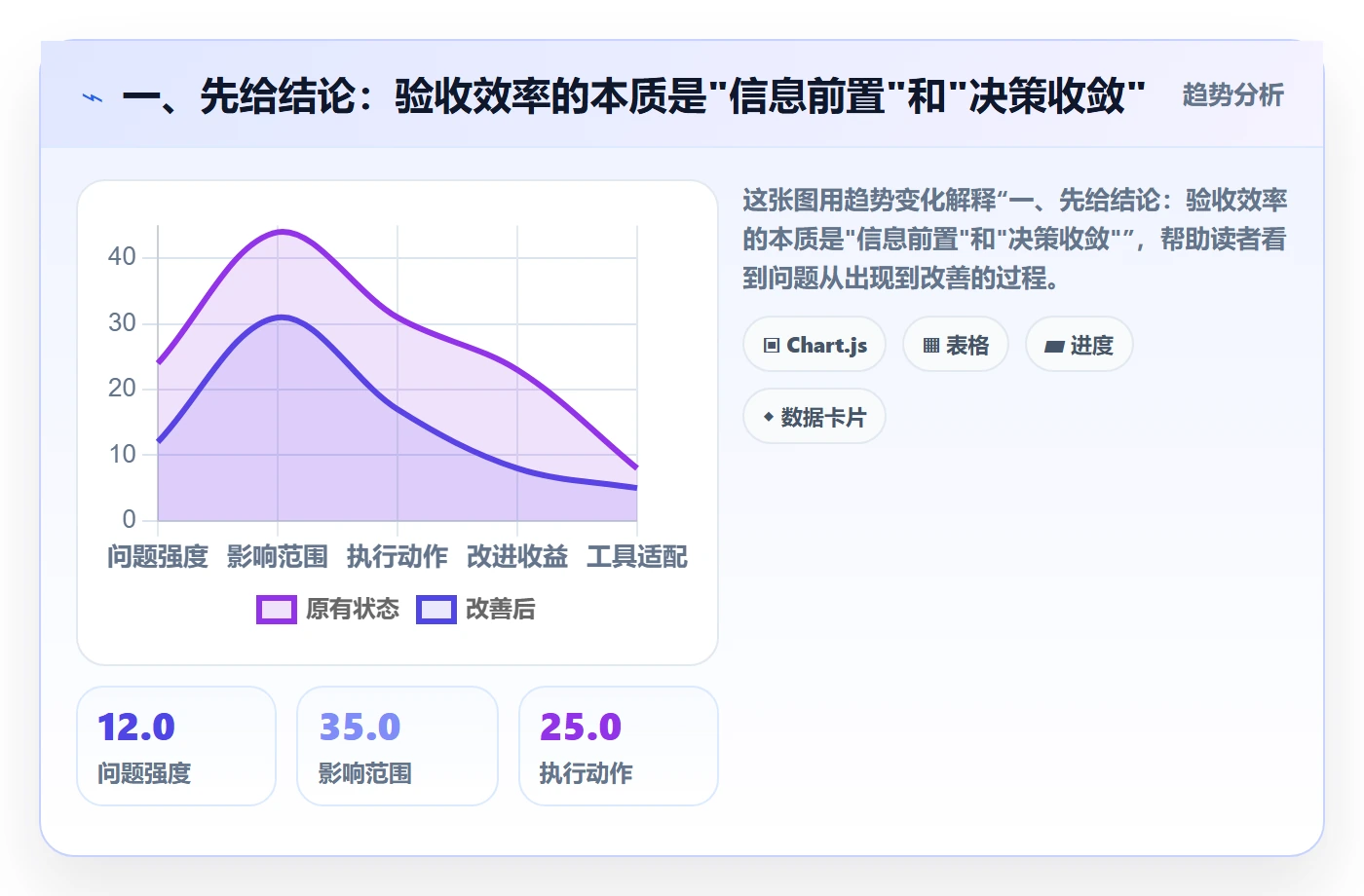Click the 问题强度 x-axis label
The width and height of the screenshot is (1364, 896).
158,557
